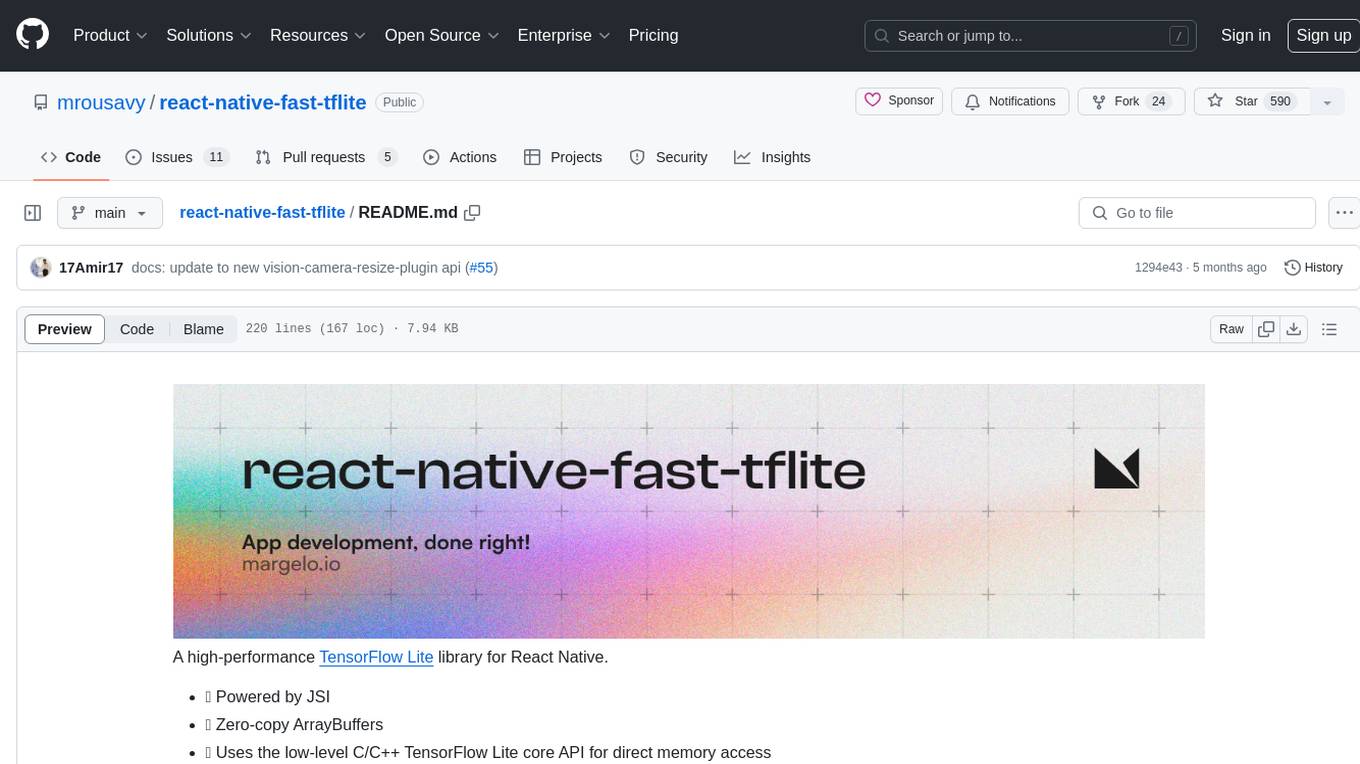1360x764 pixels.
Task: Focus the Go to file input
Action: pyautogui.click(x=1196, y=213)
